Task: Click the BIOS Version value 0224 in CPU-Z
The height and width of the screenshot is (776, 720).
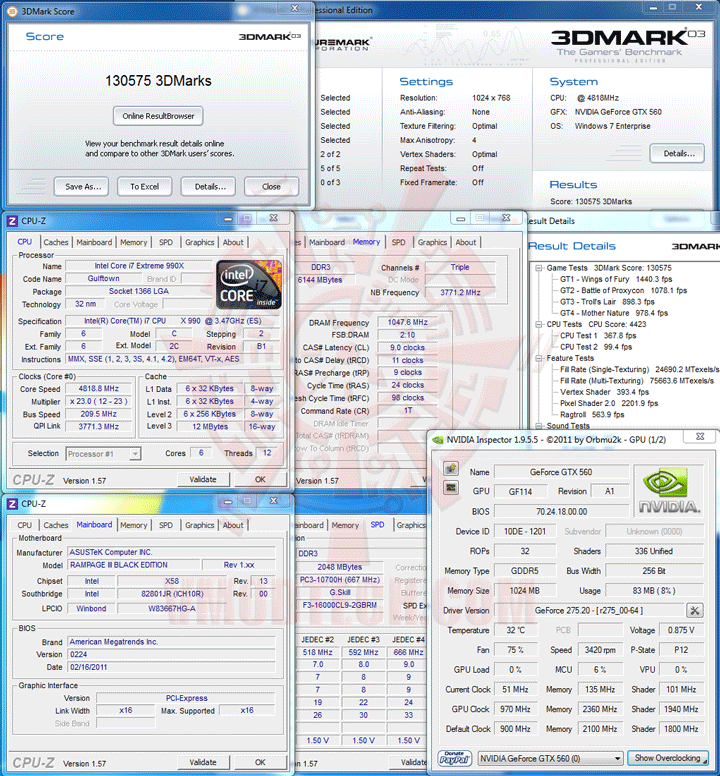Action: click(x=171, y=654)
